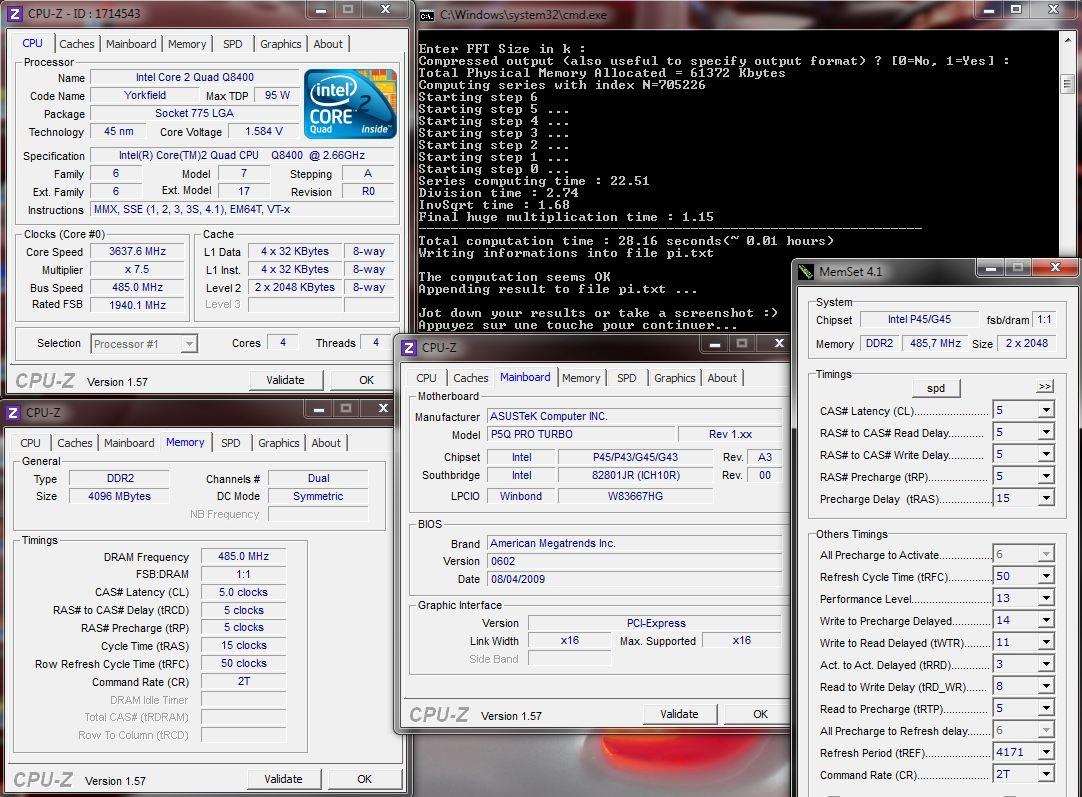Click the CPU-Z icon in the Mainboard window title
Image resolution: width=1082 pixels, height=797 pixels.
pos(409,348)
